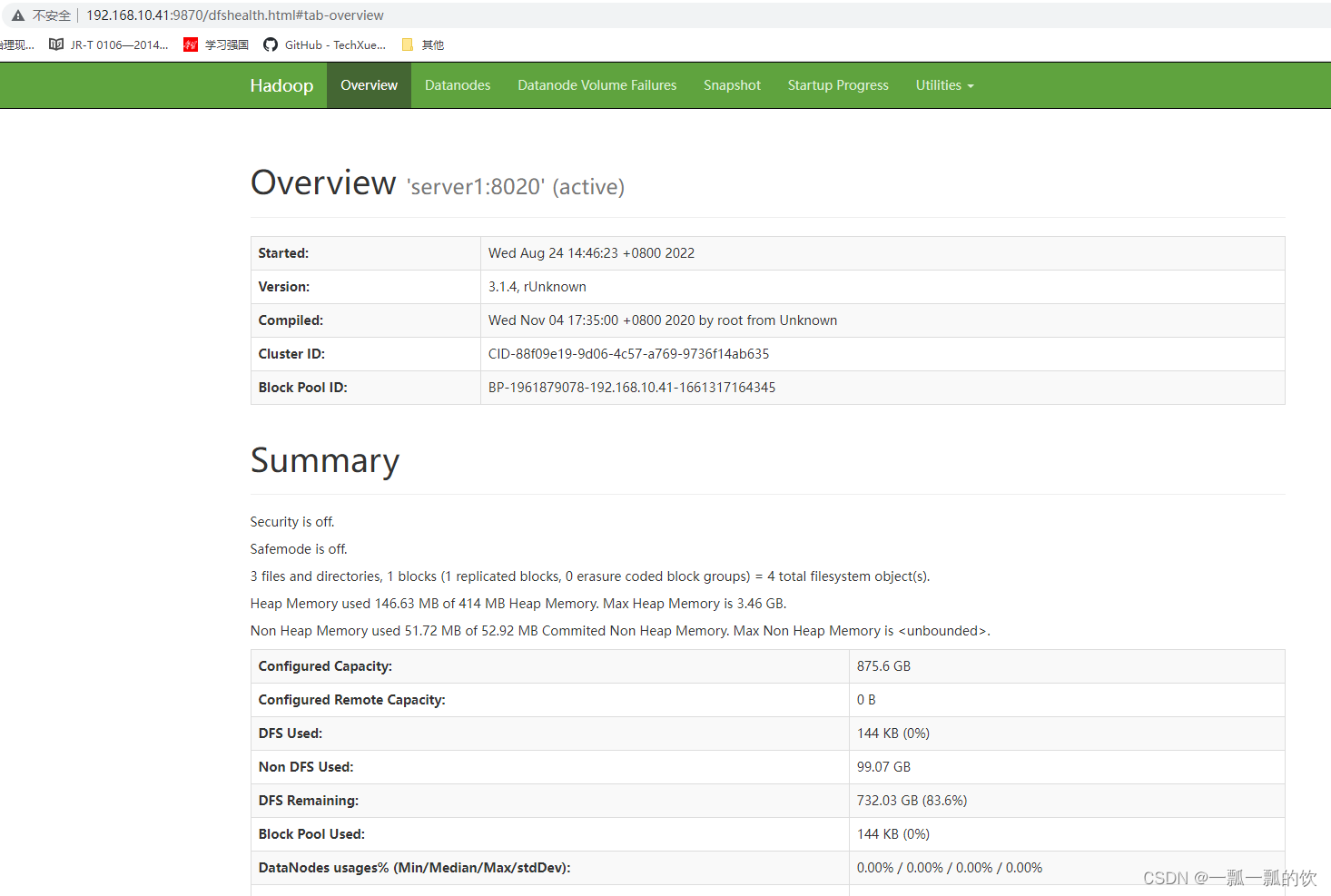Click the 'Non DFS Used:' label
1331x896 pixels.
(306, 767)
